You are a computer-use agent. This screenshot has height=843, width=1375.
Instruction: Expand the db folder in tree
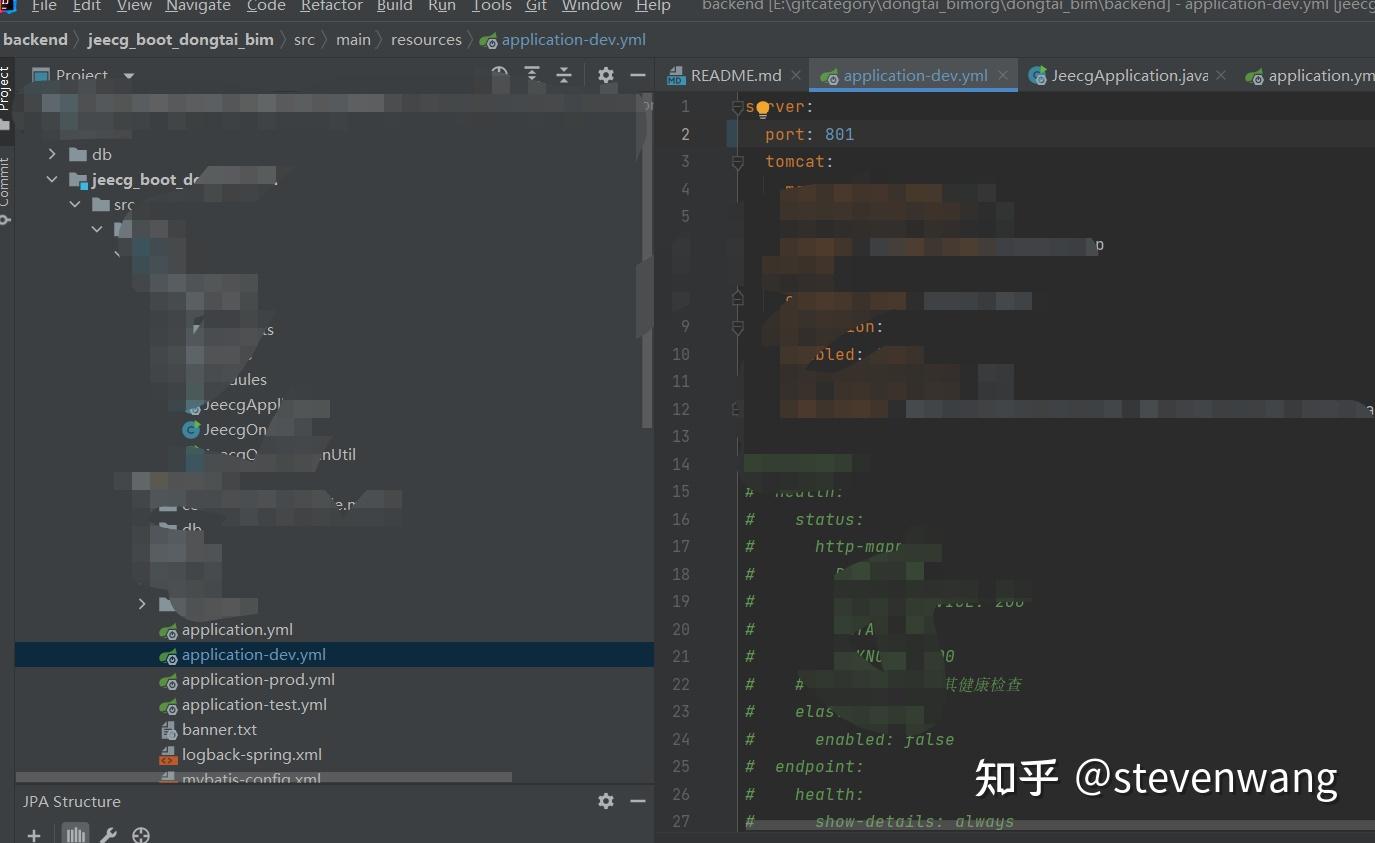click(x=53, y=154)
